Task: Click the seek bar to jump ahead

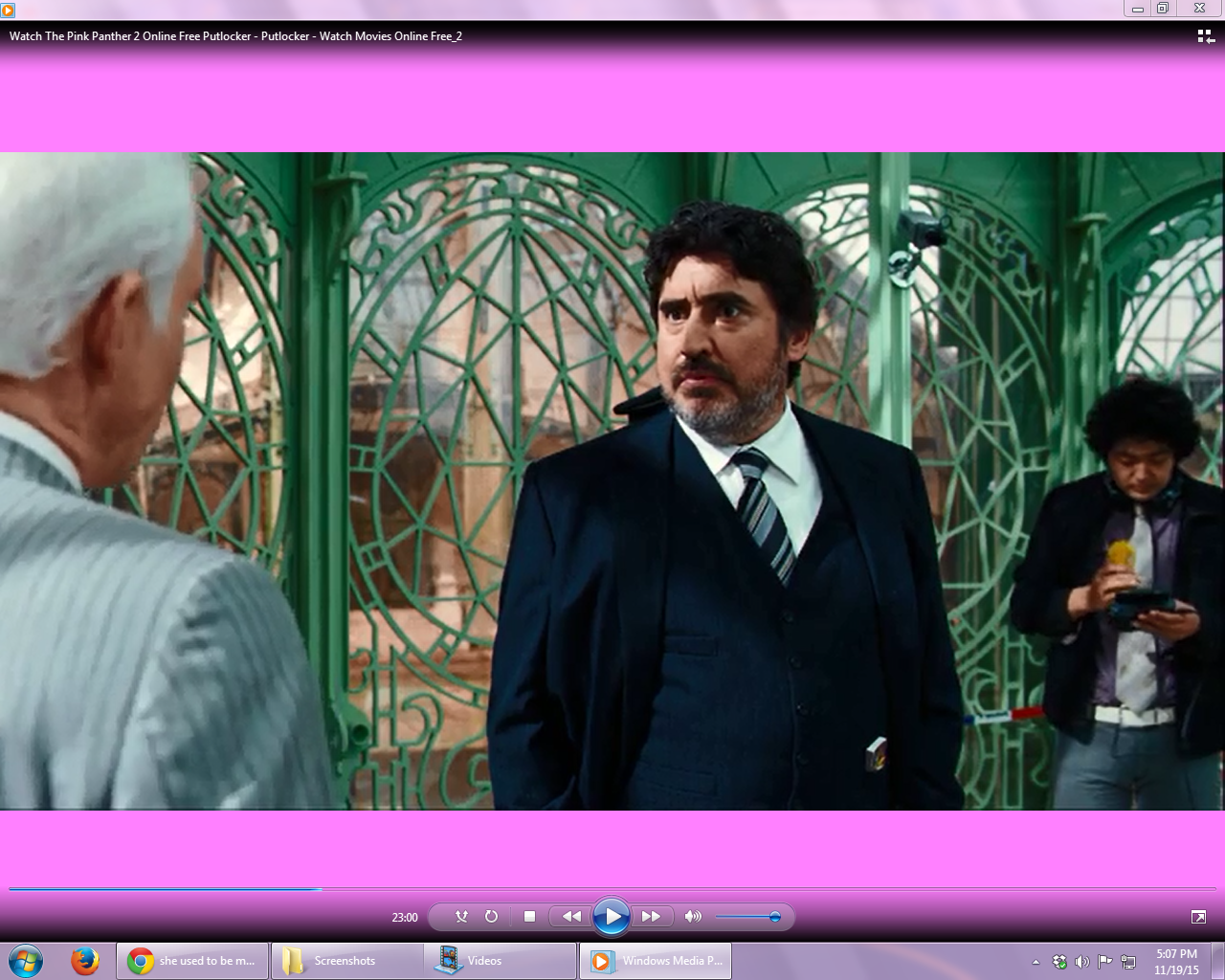Action: click(x=612, y=889)
